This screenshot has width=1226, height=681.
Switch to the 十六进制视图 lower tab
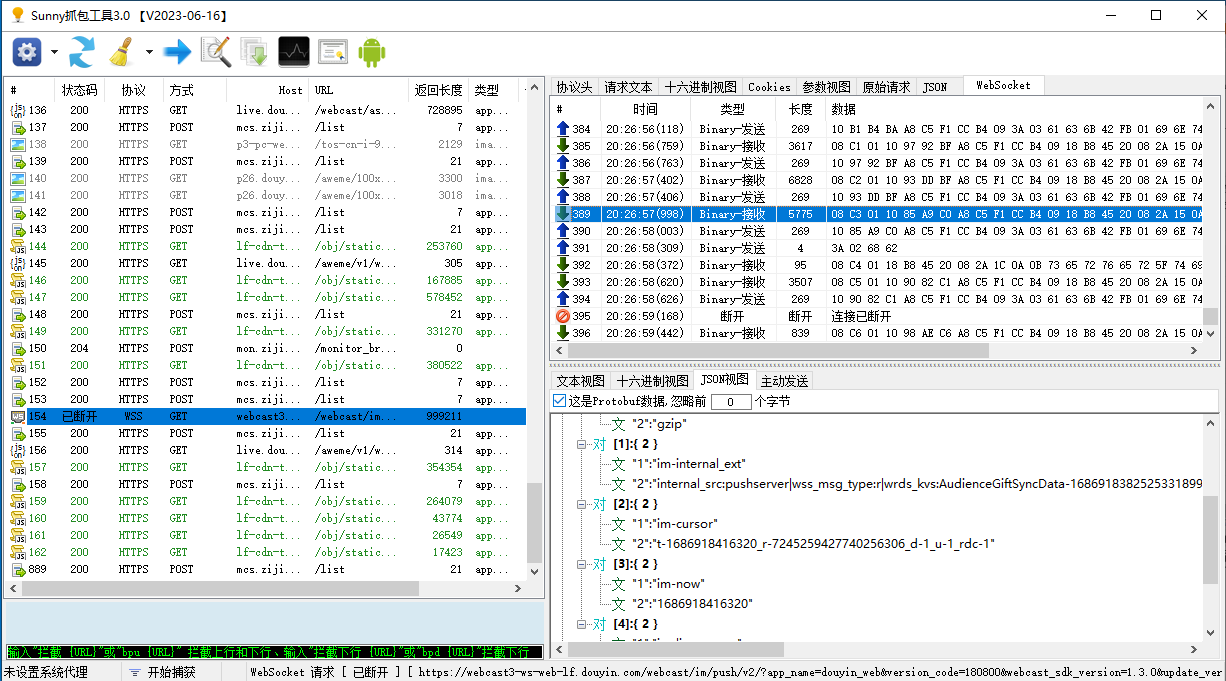653,381
